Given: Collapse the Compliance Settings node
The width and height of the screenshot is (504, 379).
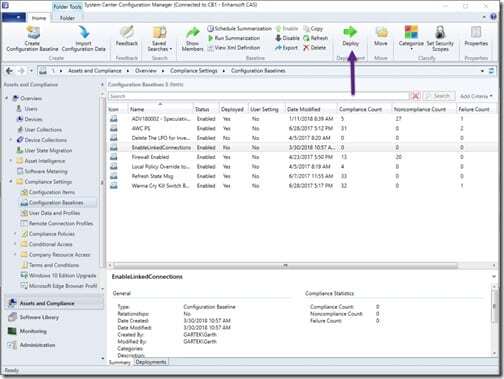Looking at the screenshot, I should tap(11, 181).
